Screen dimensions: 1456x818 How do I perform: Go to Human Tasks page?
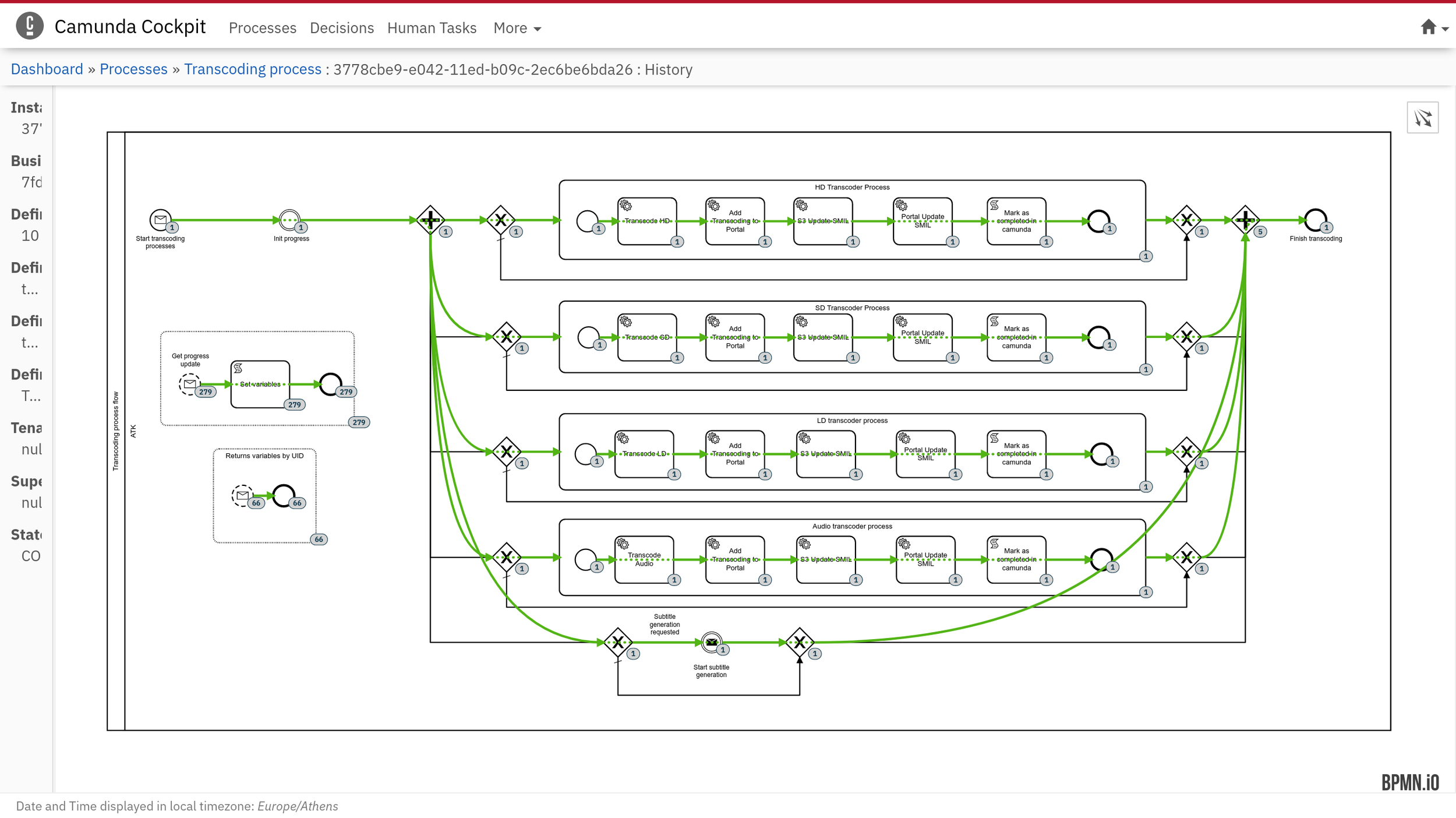(x=432, y=28)
